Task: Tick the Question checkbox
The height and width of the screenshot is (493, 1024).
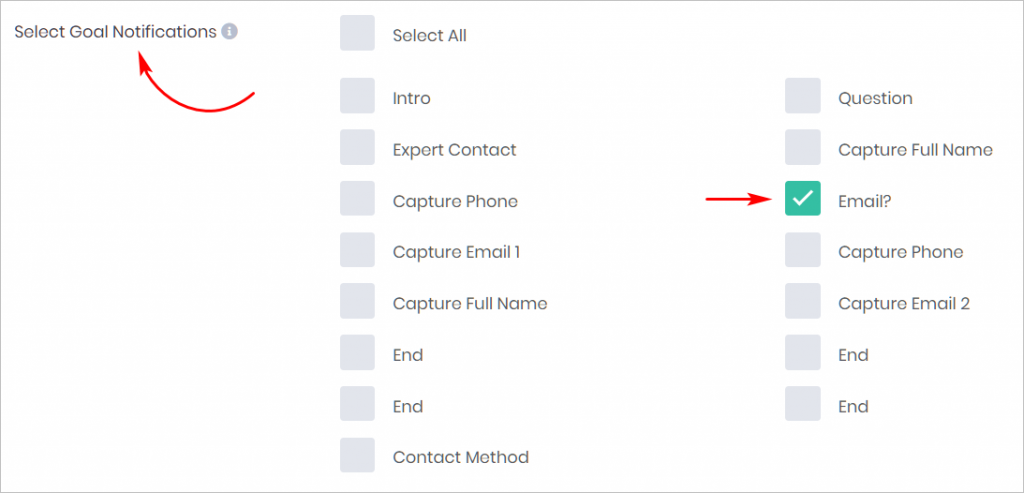Action: [803, 96]
